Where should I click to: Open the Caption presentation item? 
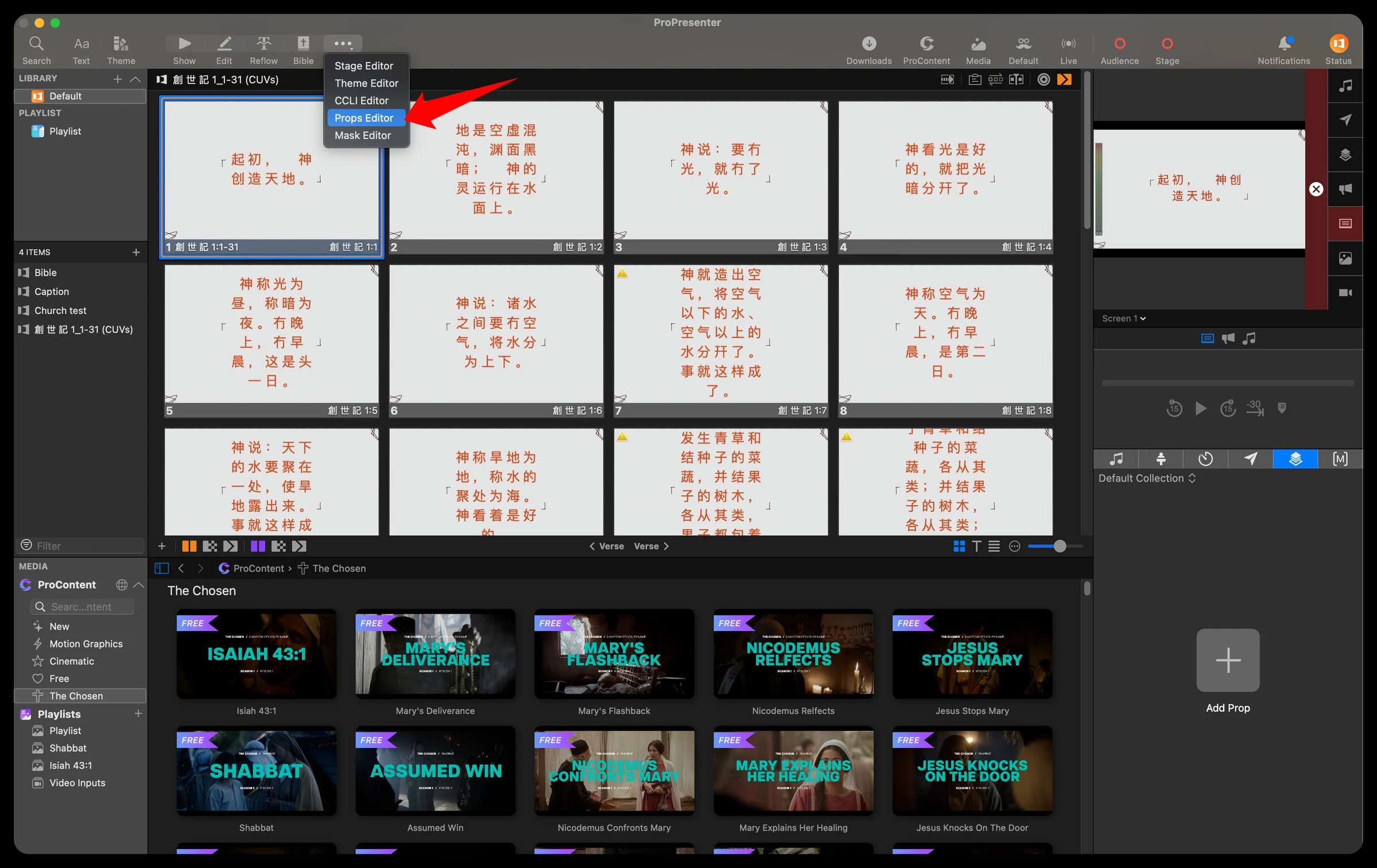point(80,292)
